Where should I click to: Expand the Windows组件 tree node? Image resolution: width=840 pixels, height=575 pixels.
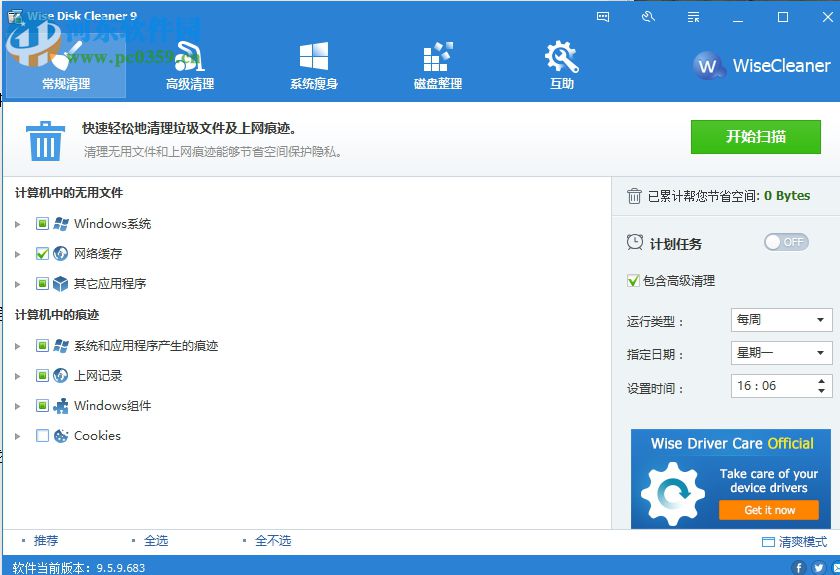click(x=18, y=406)
